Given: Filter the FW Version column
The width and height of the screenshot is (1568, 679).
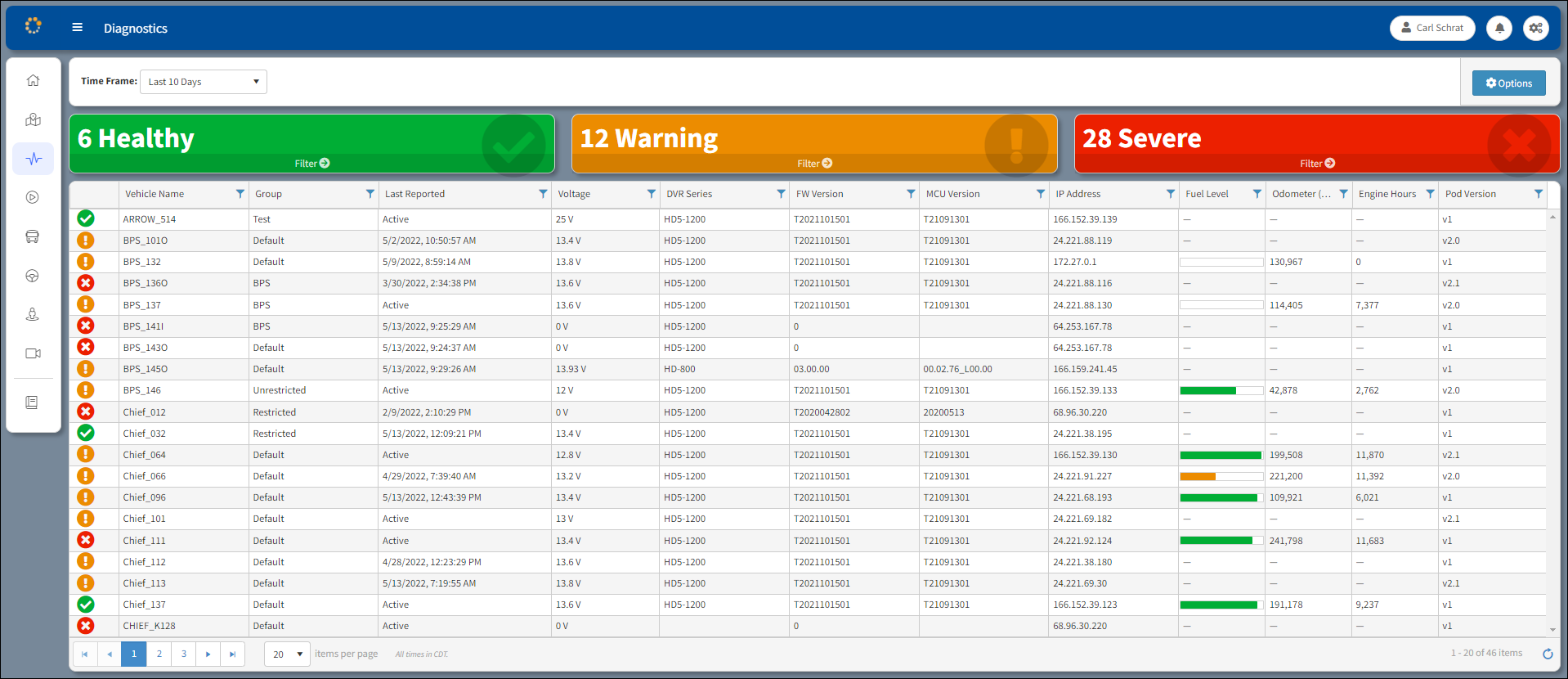Looking at the screenshot, I should click(x=911, y=194).
